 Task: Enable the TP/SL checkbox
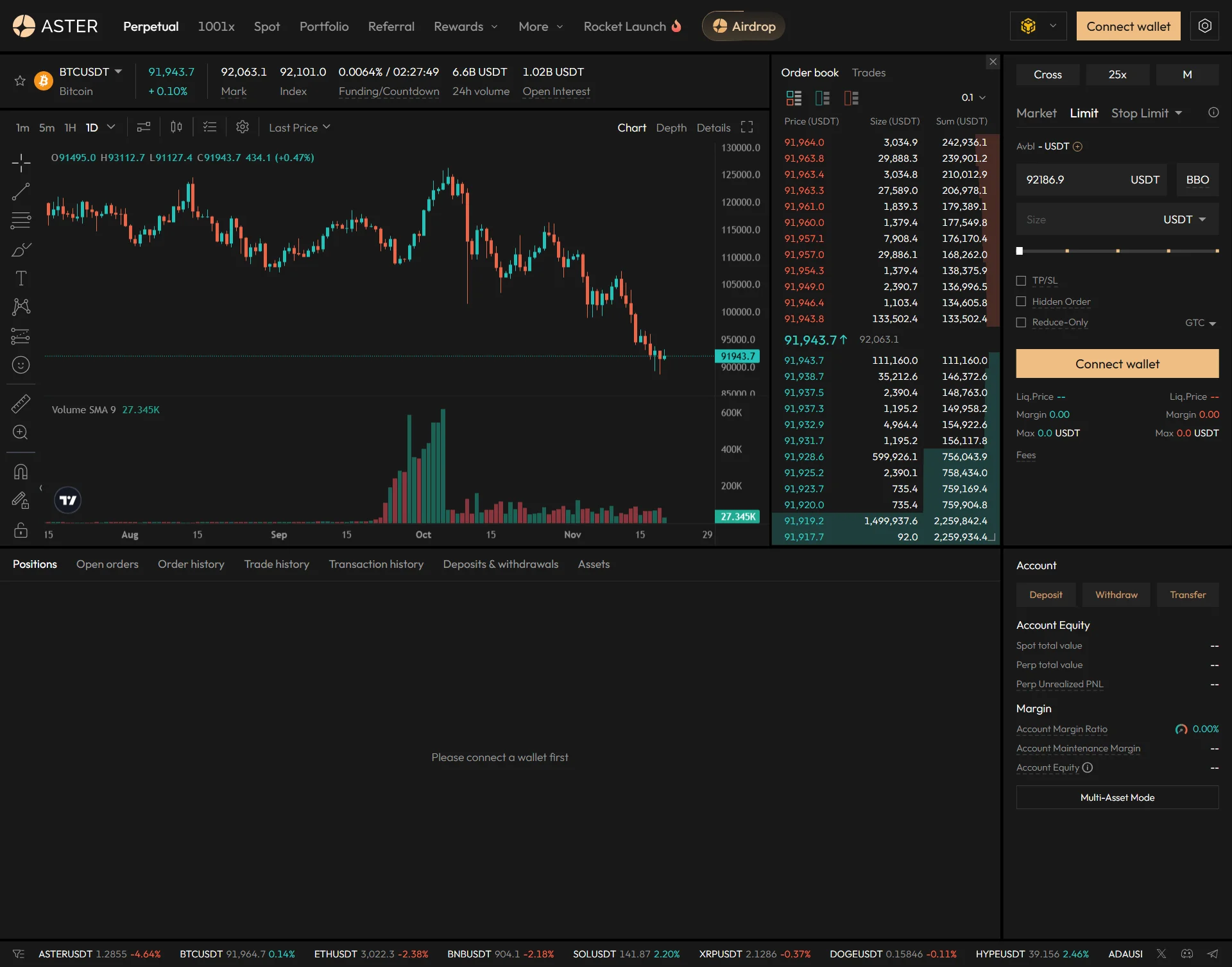(1022, 280)
